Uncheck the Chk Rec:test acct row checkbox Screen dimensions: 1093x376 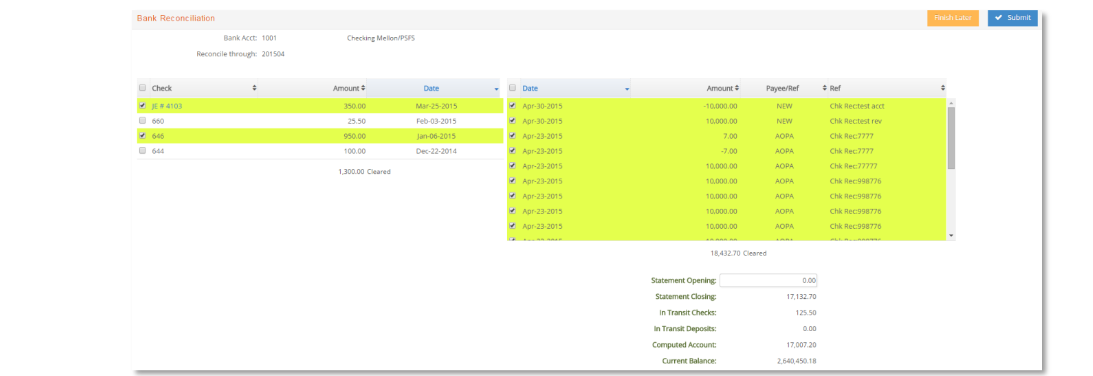(x=513, y=106)
